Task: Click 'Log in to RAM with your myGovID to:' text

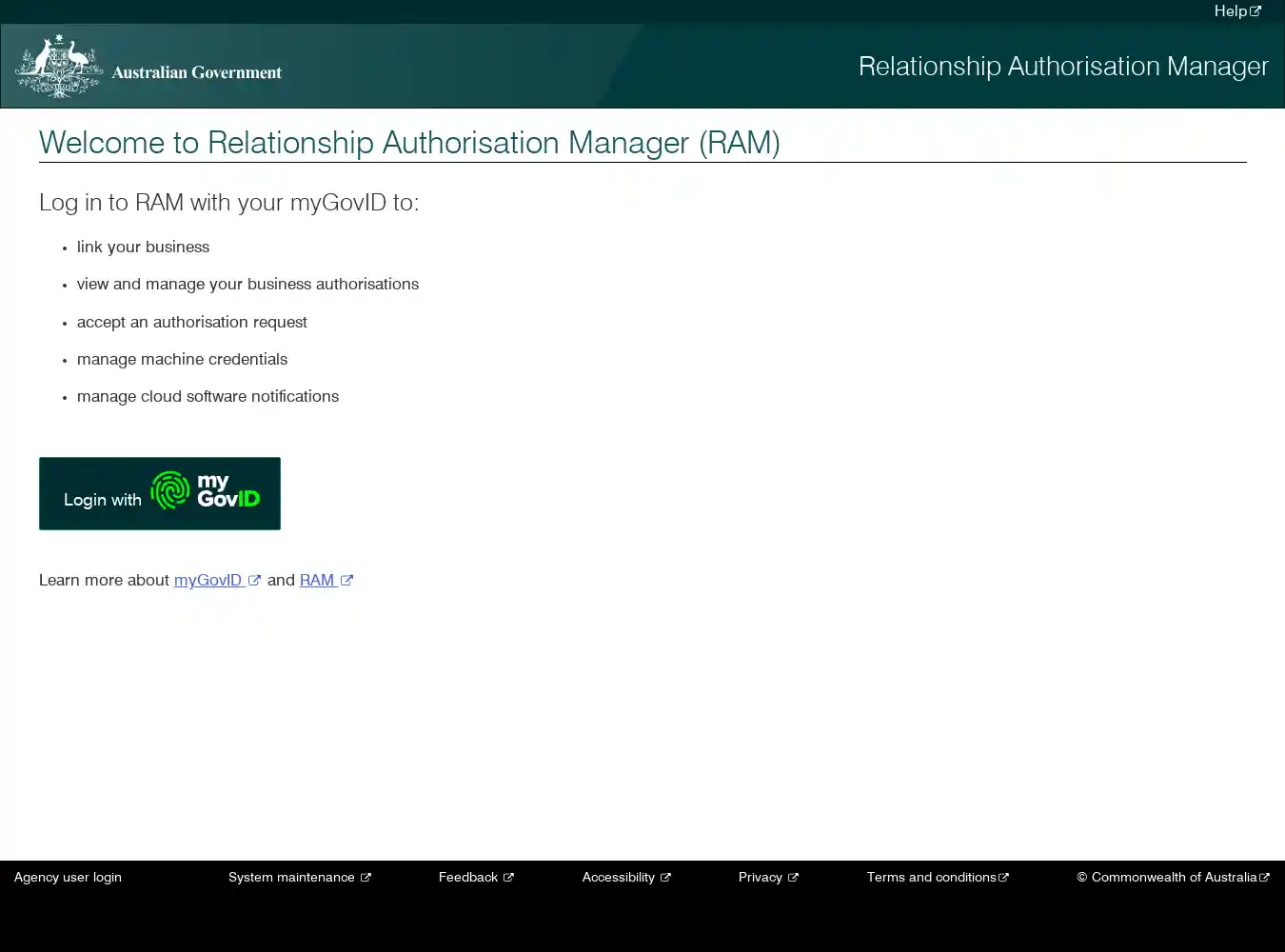Action: coord(228,204)
